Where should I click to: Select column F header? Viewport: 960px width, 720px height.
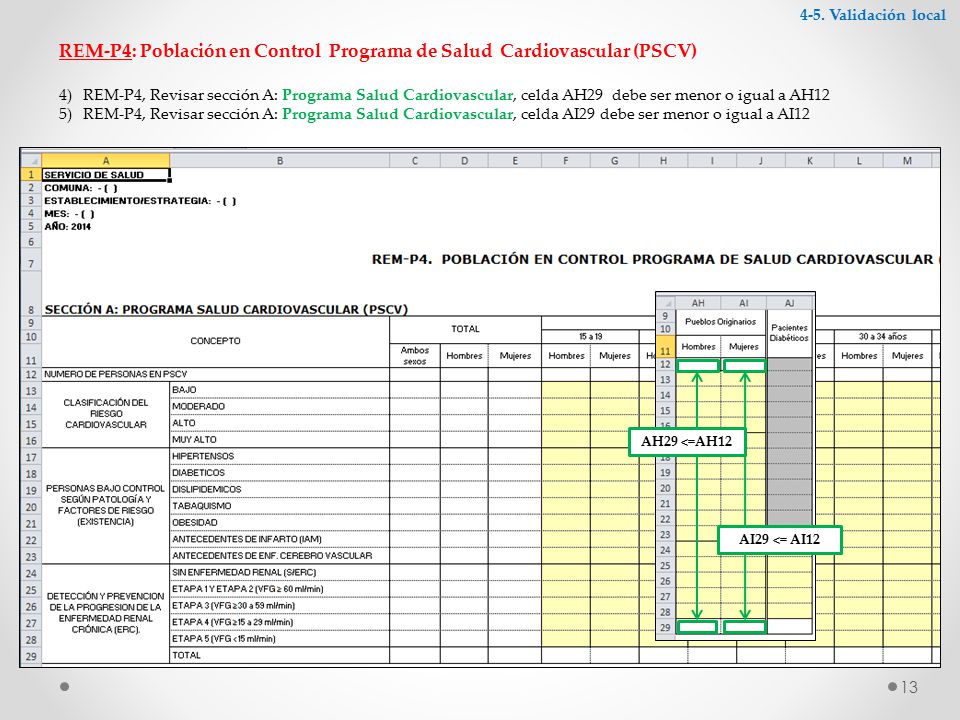[566, 160]
